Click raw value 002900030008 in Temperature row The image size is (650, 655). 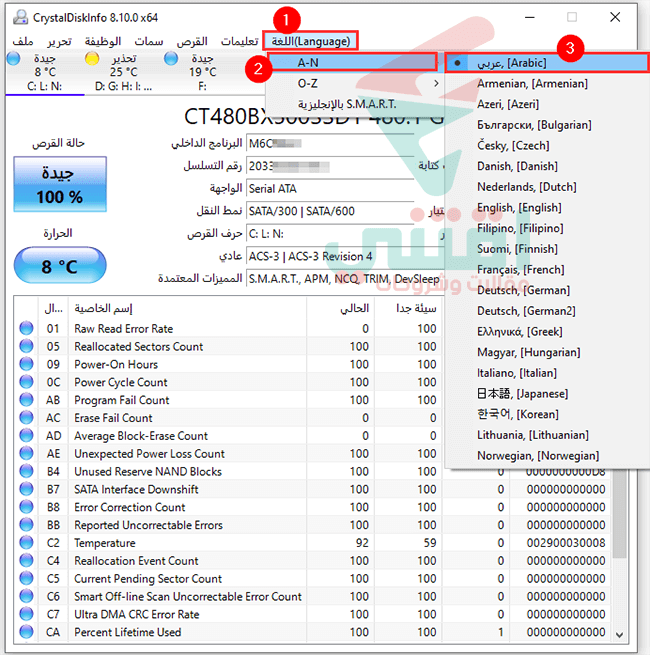[566, 543]
